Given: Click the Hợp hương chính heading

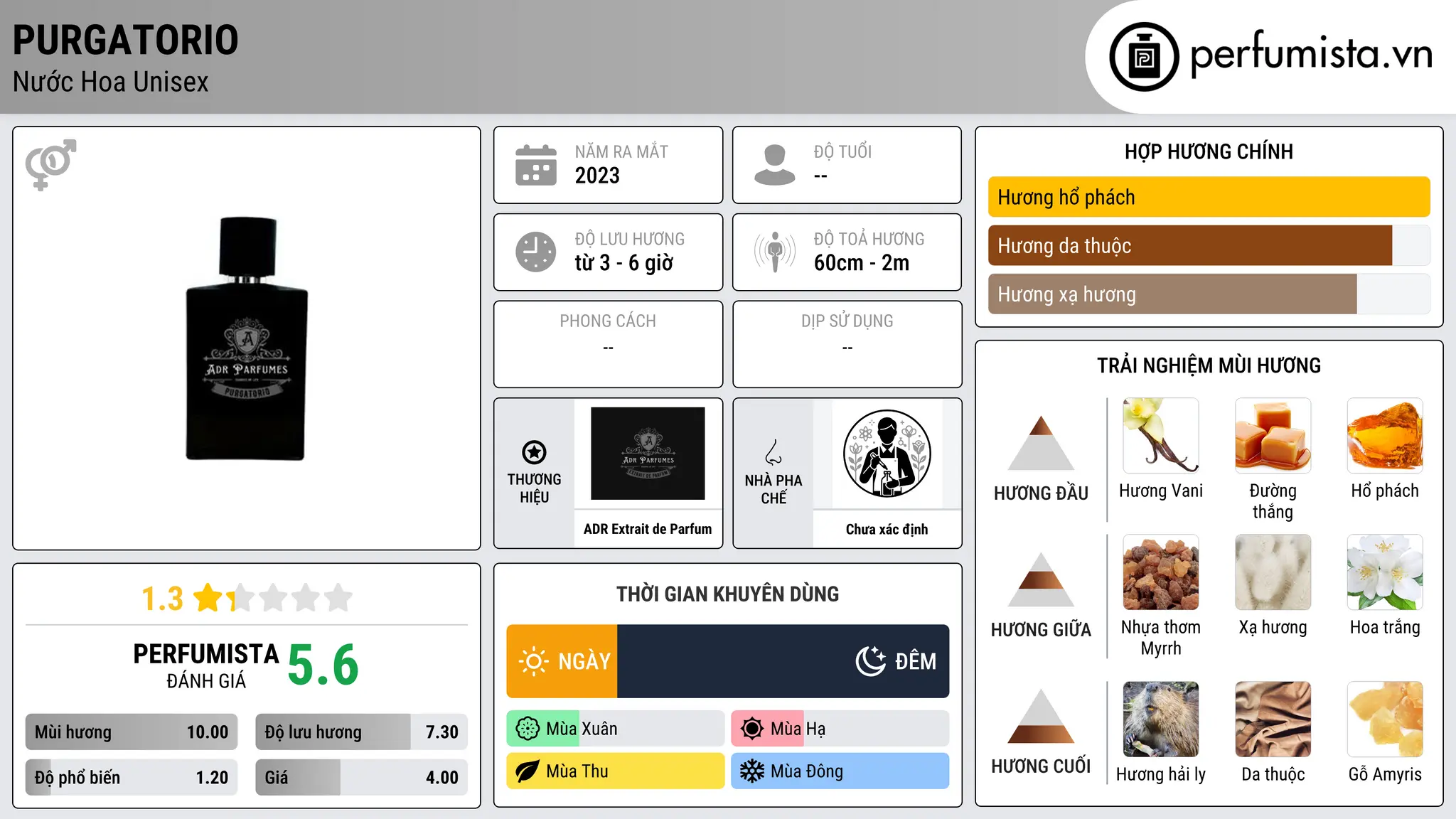Looking at the screenshot, I should [1209, 151].
